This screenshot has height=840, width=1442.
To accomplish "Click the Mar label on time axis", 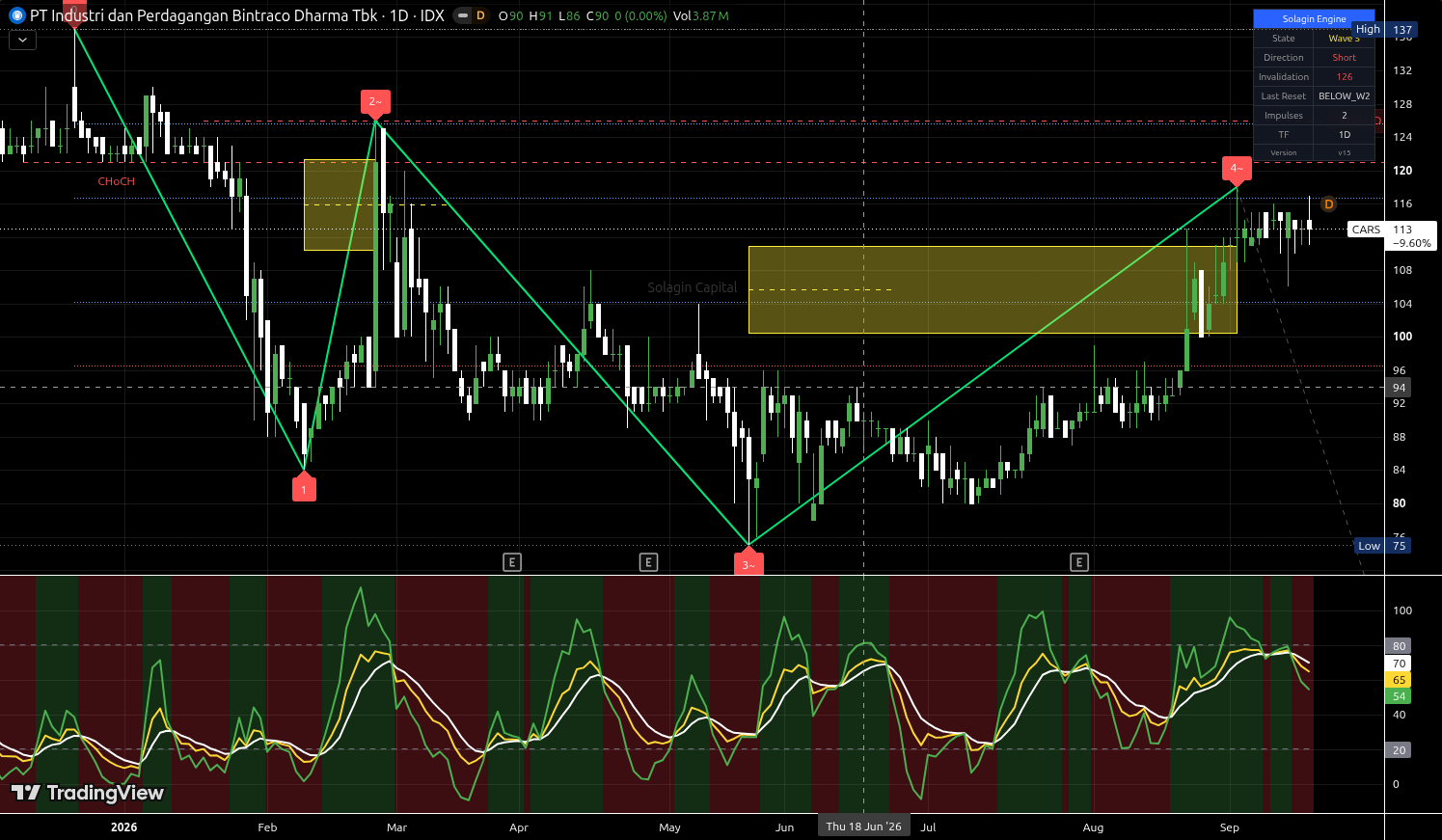I will point(396,827).
